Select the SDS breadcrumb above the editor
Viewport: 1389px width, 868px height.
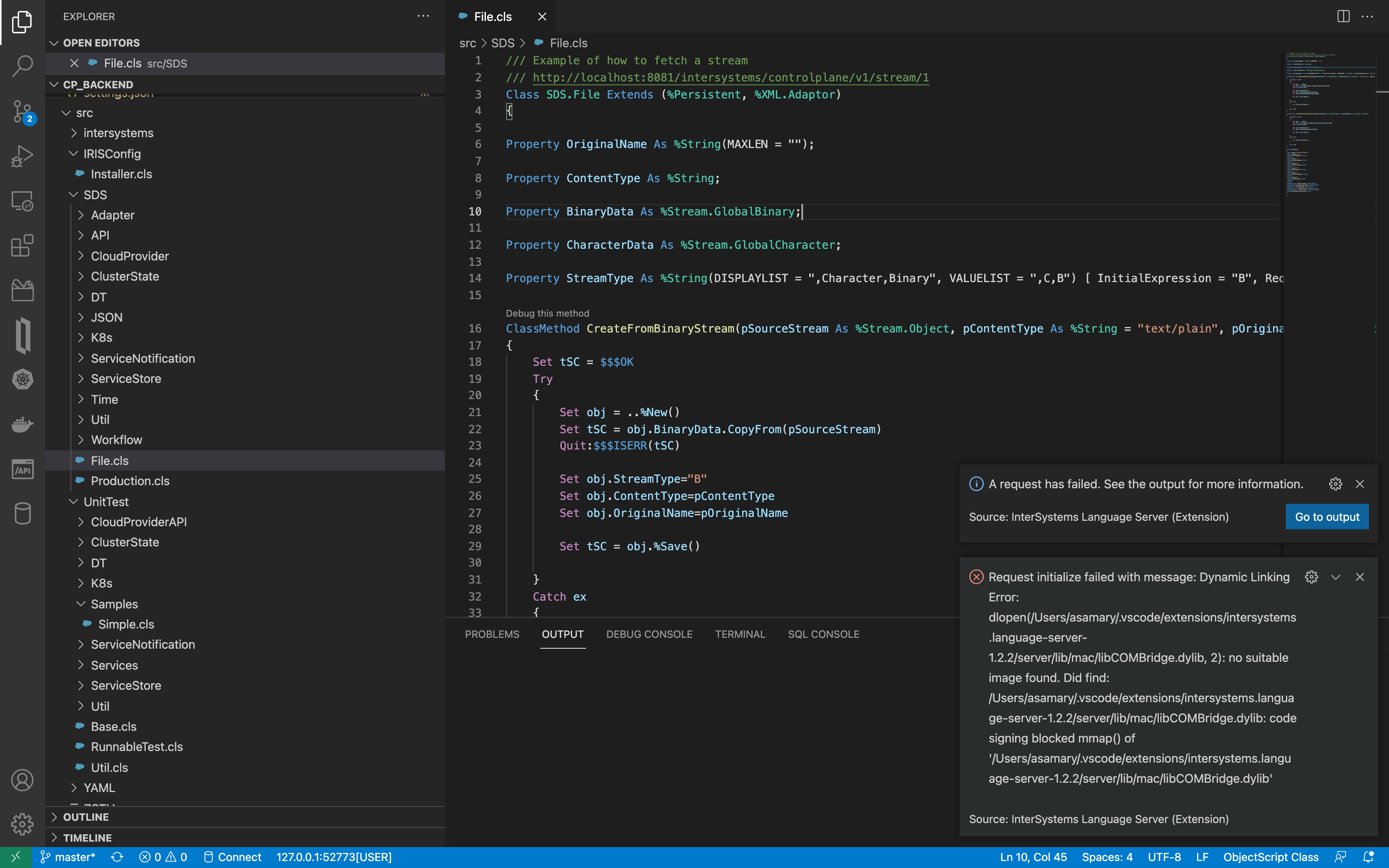tap(503, 43)
